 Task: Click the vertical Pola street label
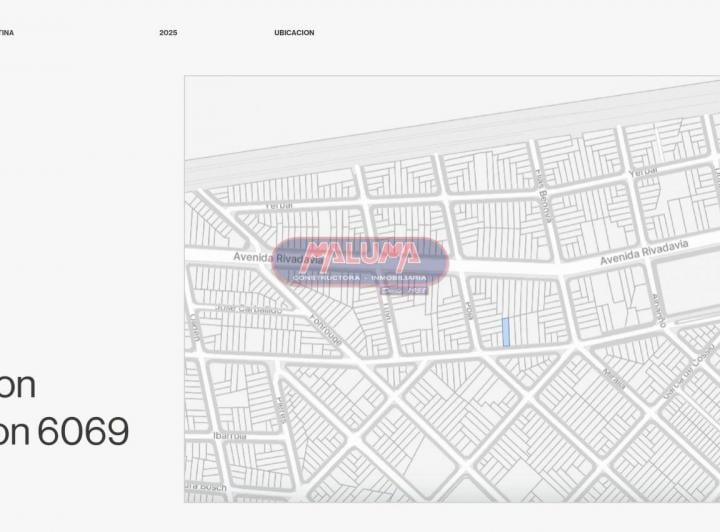point(468,310)
